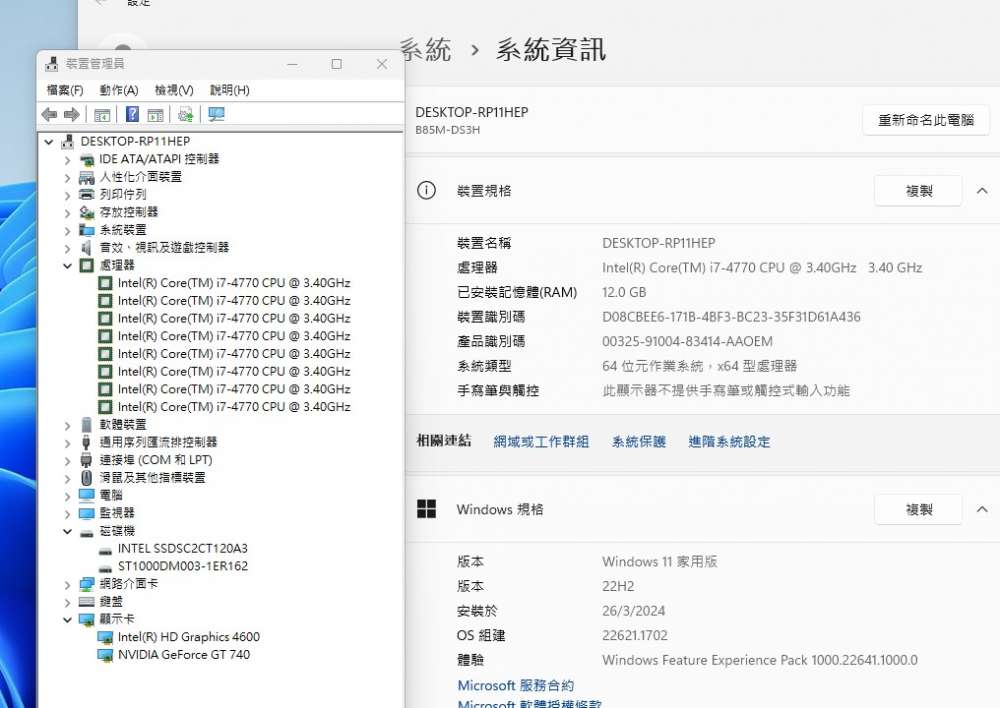The height and width of the screenshot is (708, 1000).
Task: Click the 鍵盤 keyboard category icon
Action: pyautogui.click(x=86, y=601)
